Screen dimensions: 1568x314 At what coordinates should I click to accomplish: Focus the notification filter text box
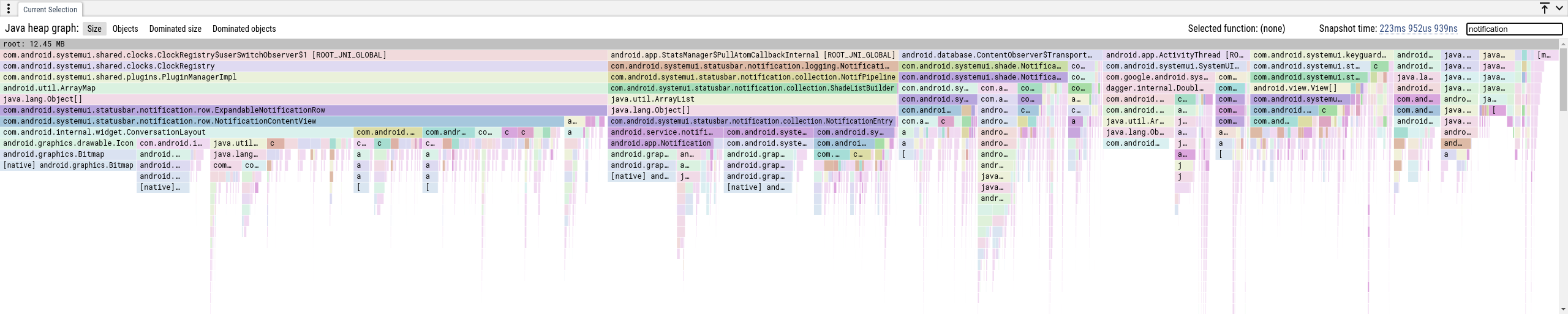point(1513,29)
